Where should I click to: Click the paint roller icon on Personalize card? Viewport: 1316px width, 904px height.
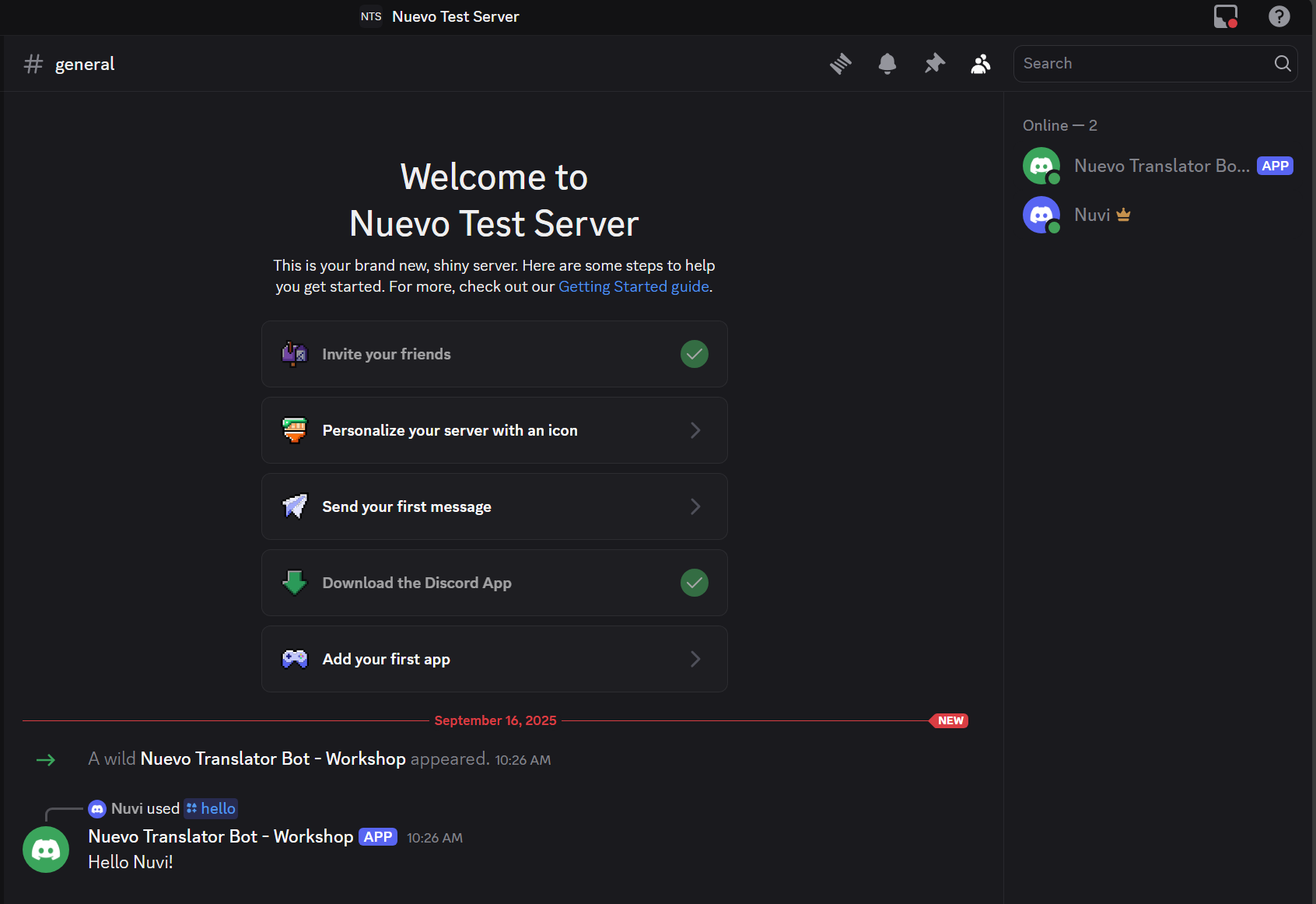pos(295,430)
